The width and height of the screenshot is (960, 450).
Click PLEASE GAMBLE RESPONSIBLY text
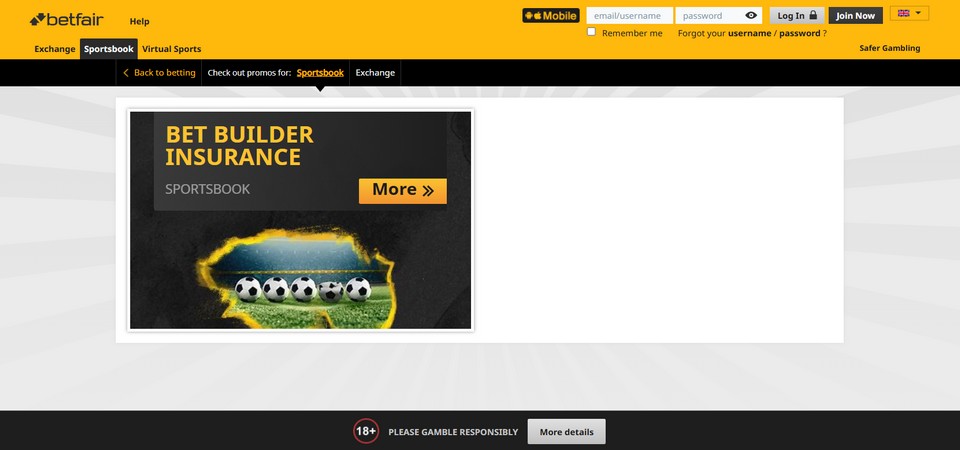pos(453,432)
